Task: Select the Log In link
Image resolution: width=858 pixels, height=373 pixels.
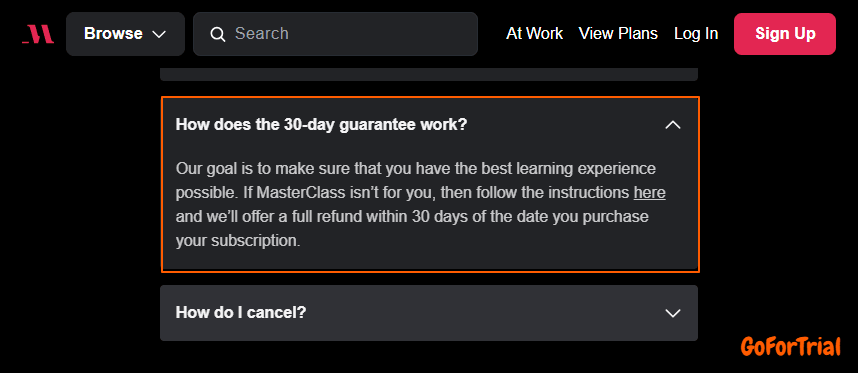Action: tap(696, 34)
